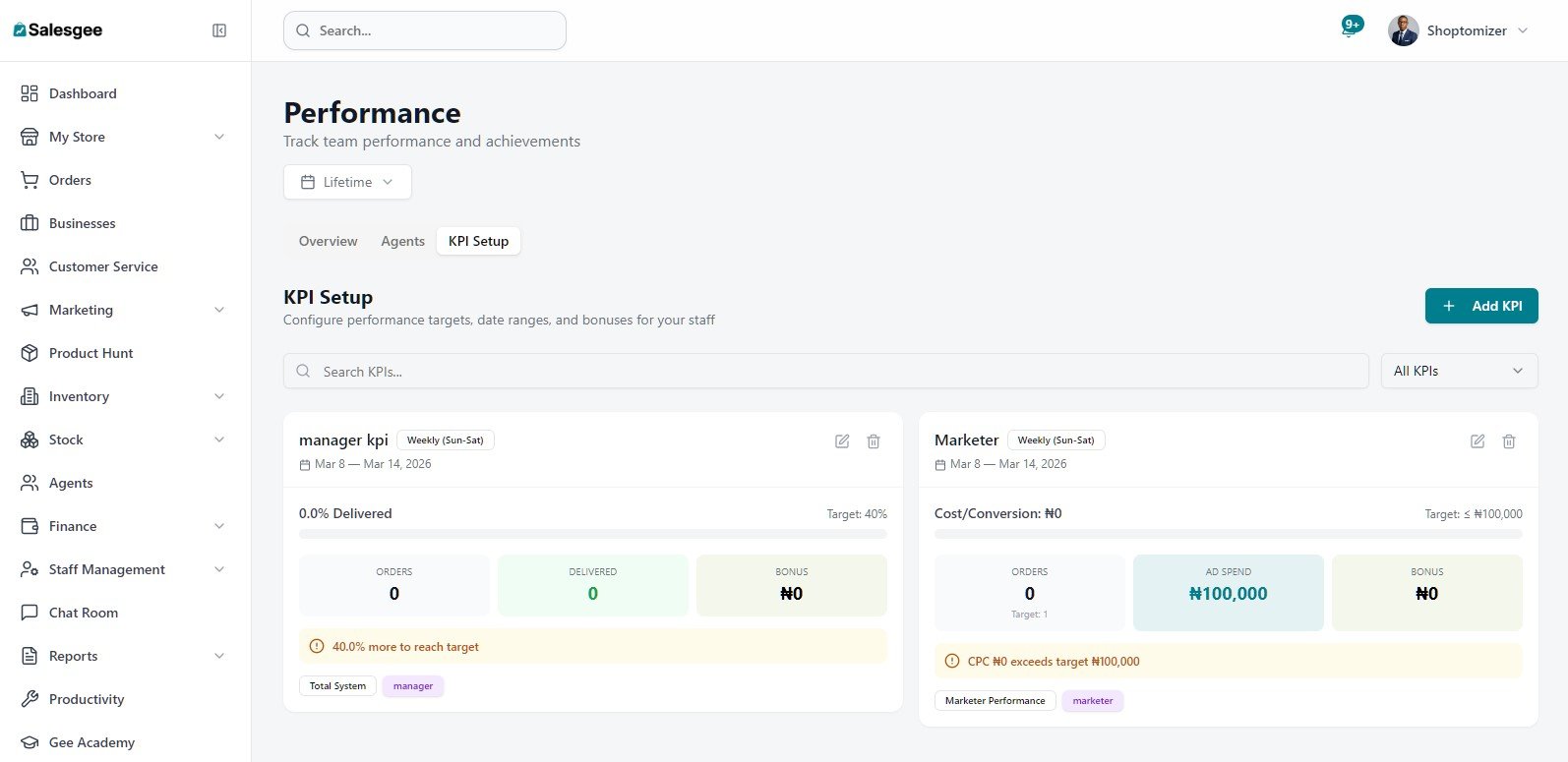Click the Reports document icon
This screenshot has width=1568, height=762.
[30, 656]
